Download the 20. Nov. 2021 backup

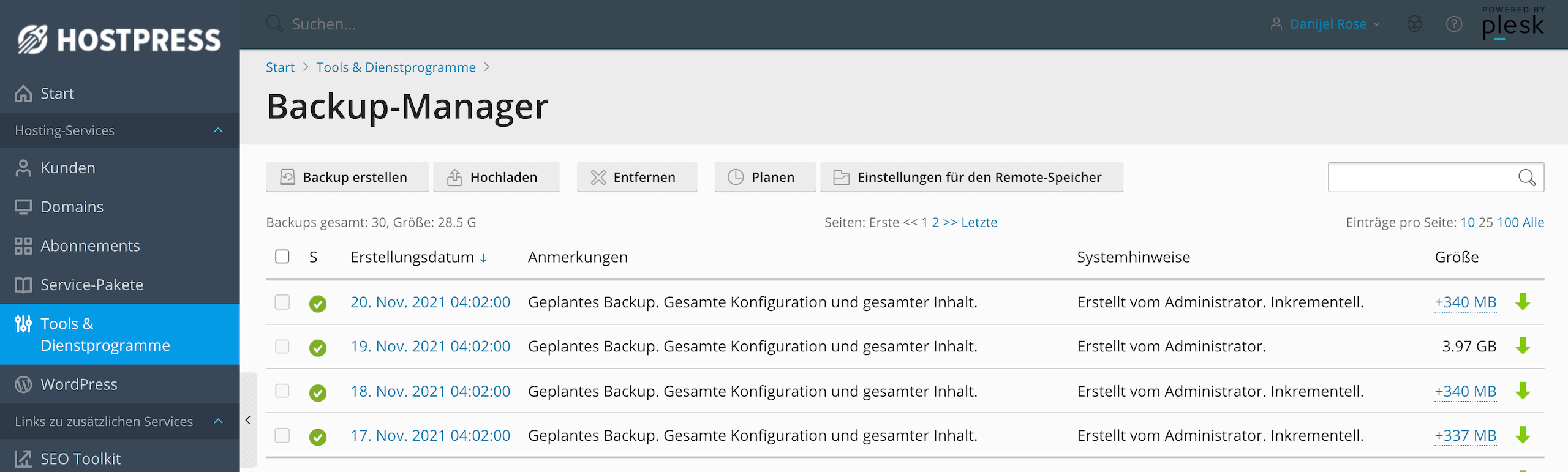click(x=1523, y=302)
